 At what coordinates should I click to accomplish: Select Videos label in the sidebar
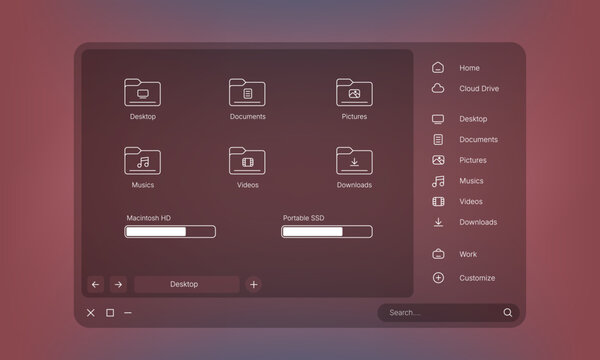pyautogui.click(x=471, y=202)
